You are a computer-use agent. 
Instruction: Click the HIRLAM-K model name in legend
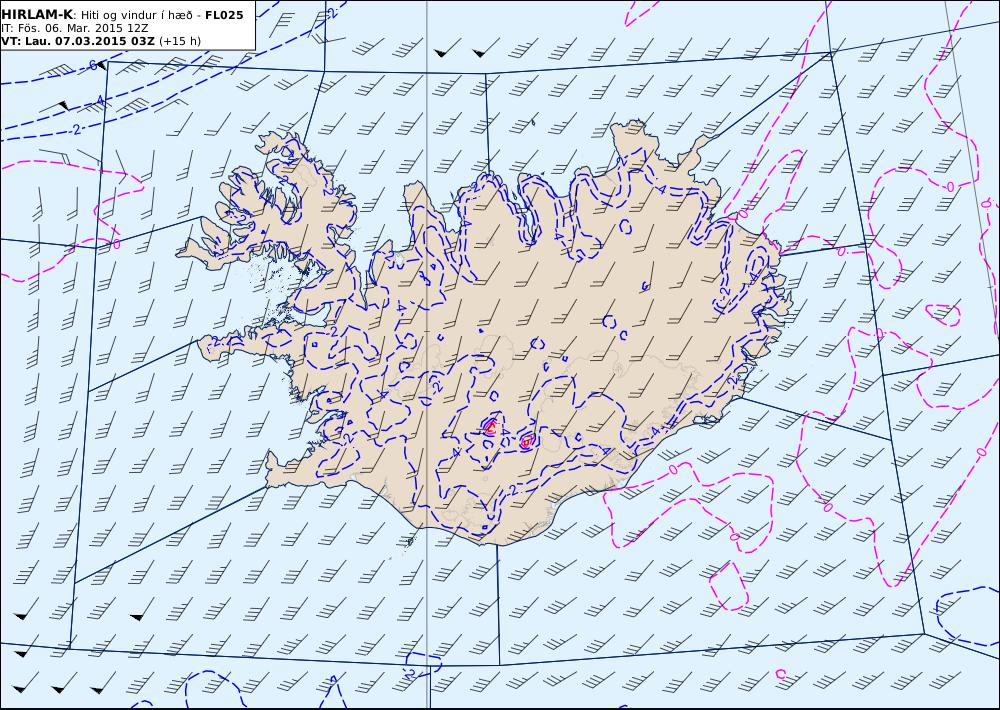point(37,15)
